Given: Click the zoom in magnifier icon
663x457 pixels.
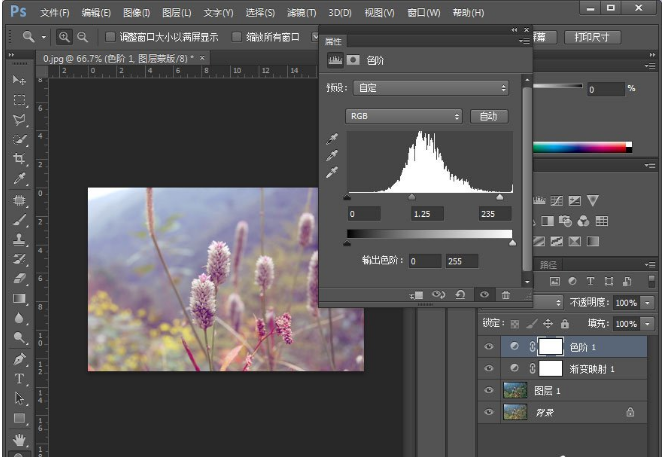Looking at the screenshot, I should click(64, 37).
